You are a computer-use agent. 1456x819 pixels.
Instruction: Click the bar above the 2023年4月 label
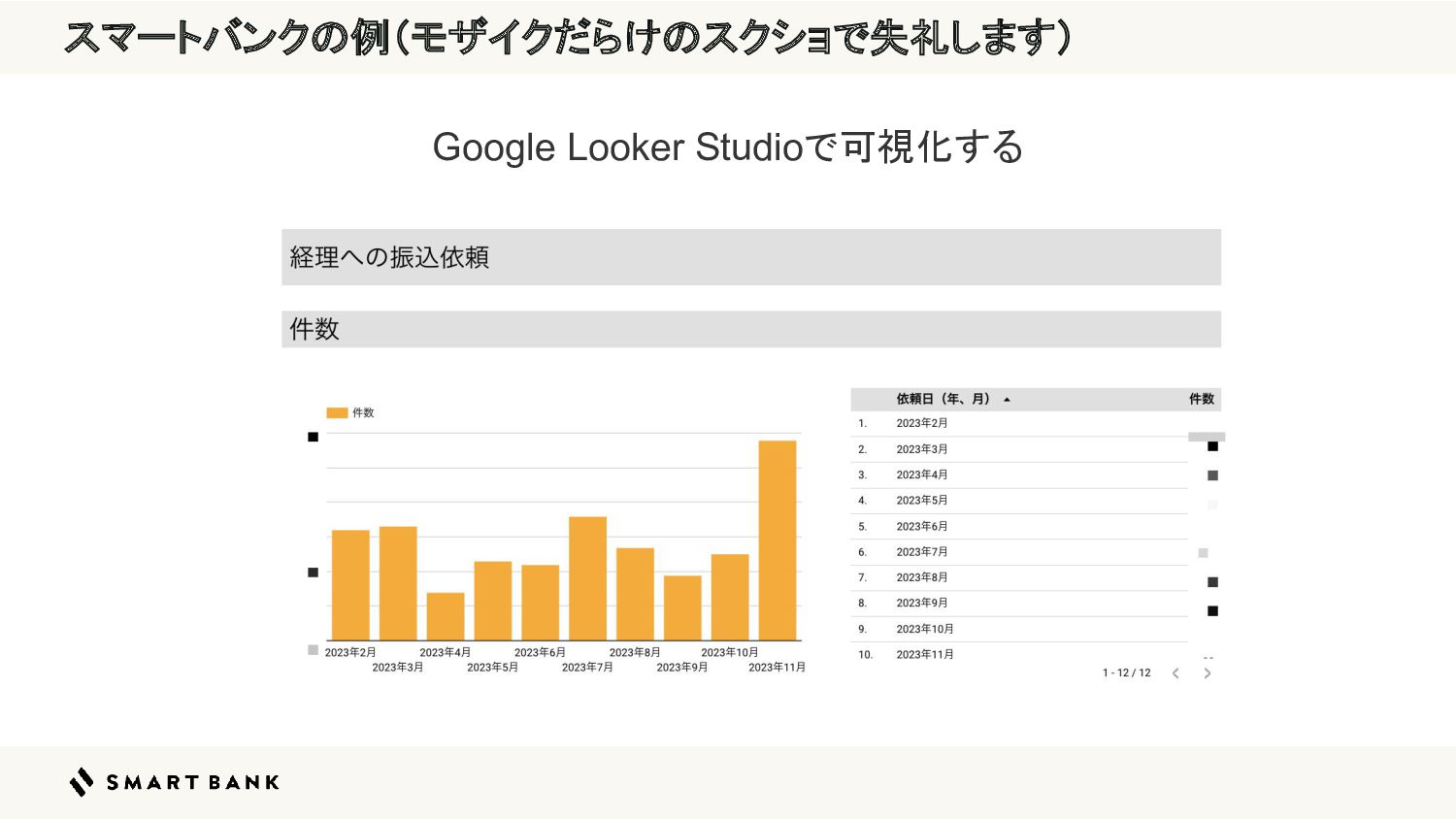point(446,616)
